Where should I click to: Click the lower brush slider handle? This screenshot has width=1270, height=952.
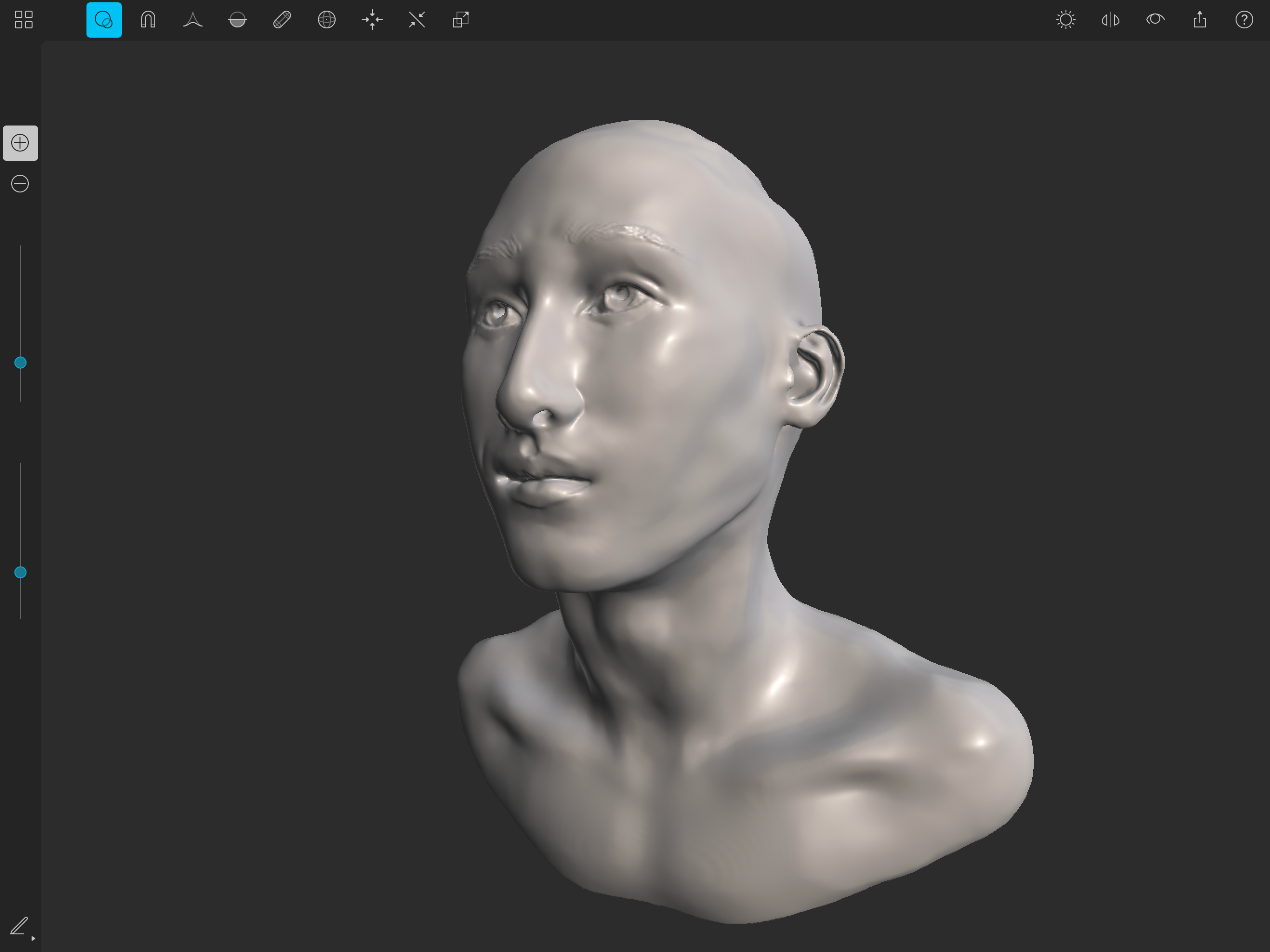click(20, 572)
